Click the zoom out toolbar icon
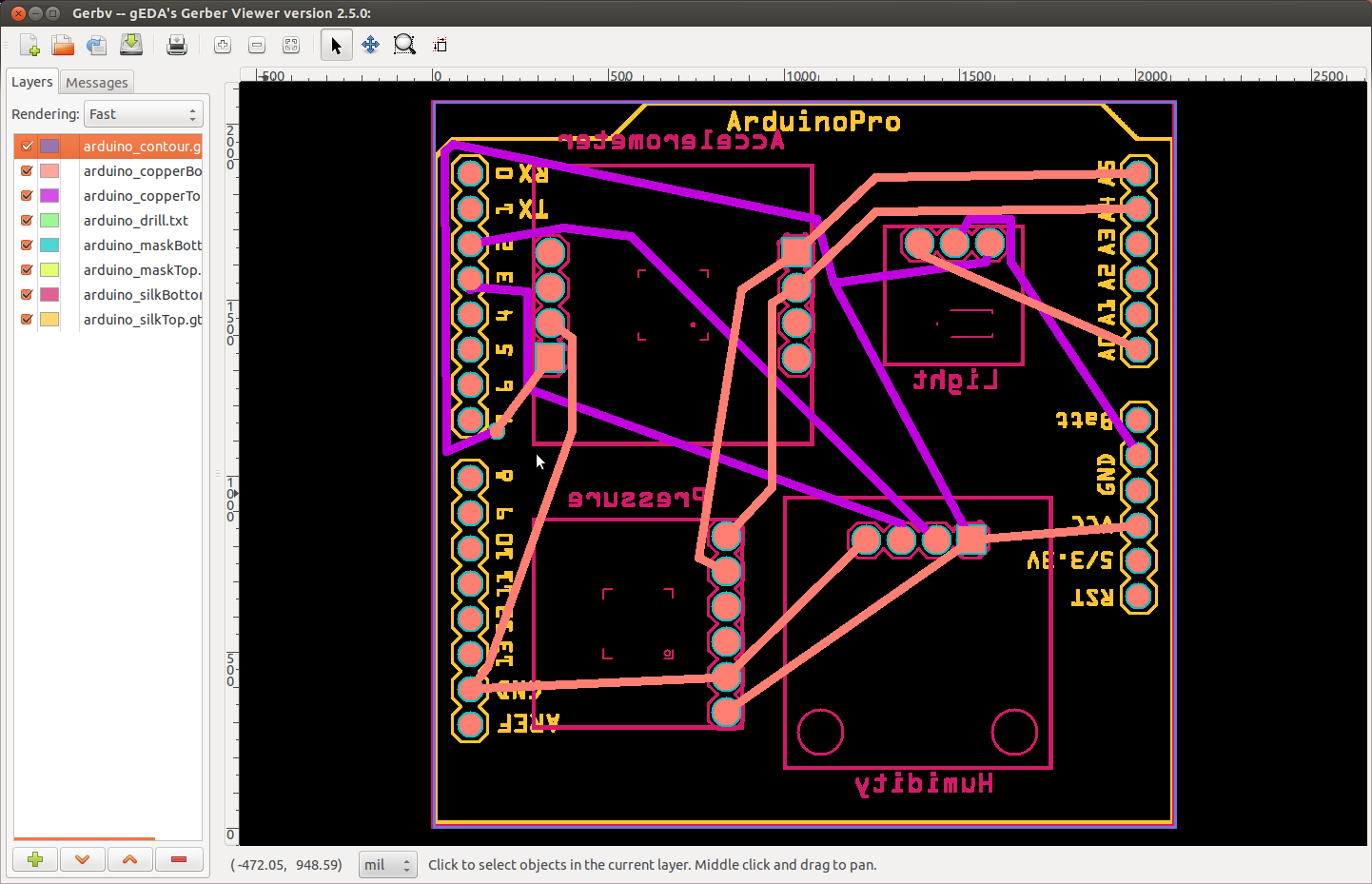 257,45
